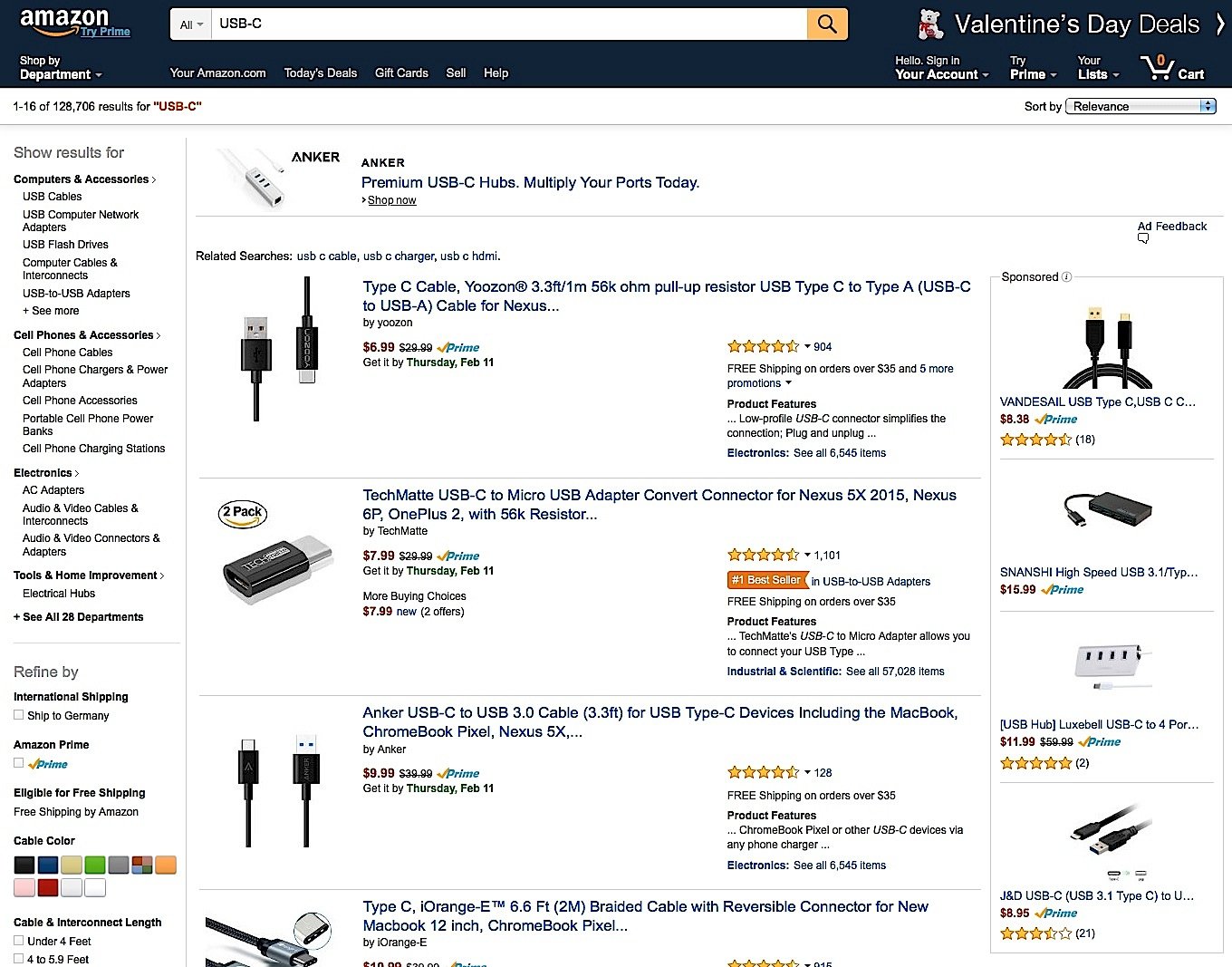Viewport: 1232px width, 967px height.
Task: Select the green Cable Color swatch
Action: 95,865
